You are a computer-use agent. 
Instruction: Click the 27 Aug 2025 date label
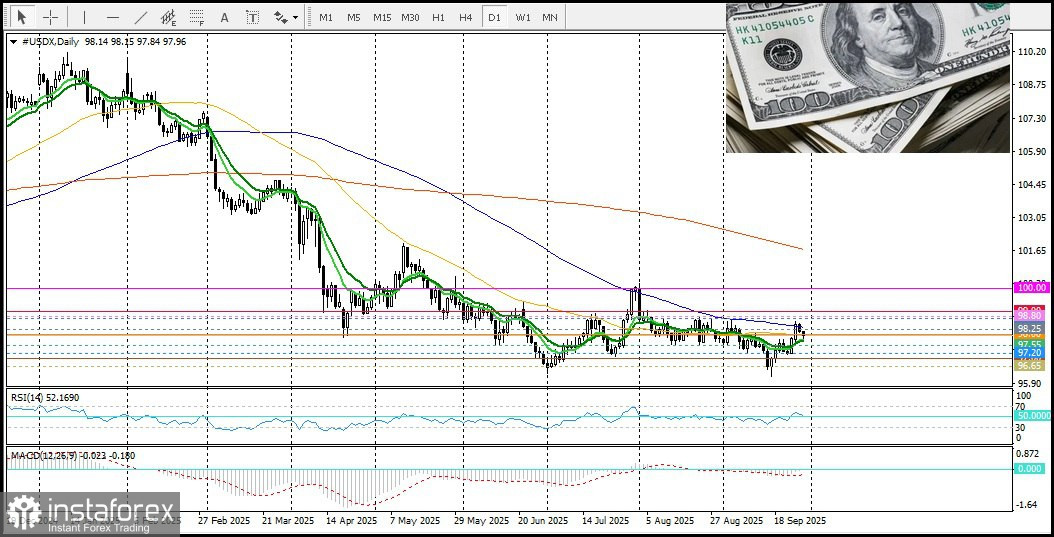point(737,520)
